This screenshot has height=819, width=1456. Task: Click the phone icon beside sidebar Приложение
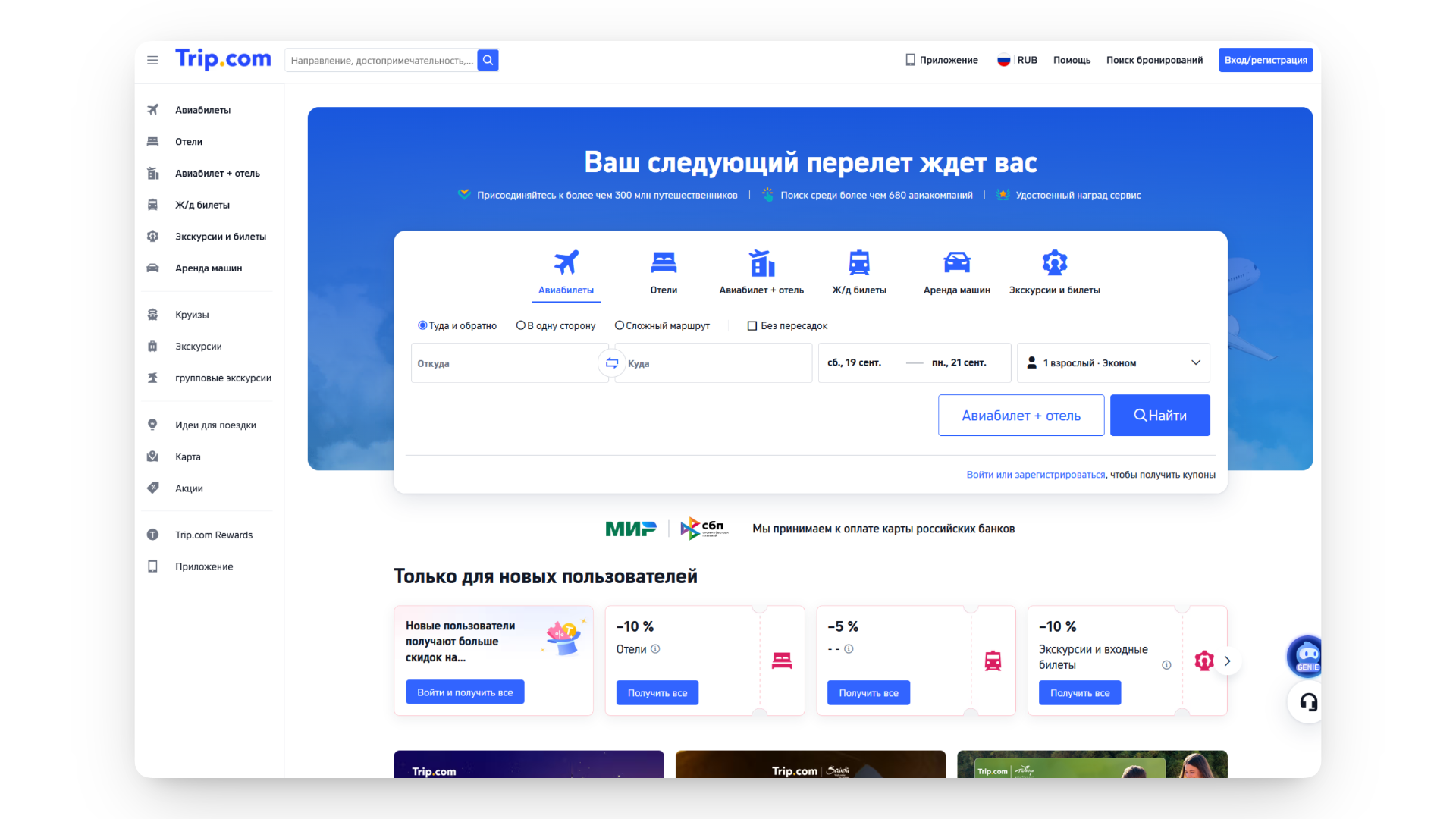tap(152, 566)
